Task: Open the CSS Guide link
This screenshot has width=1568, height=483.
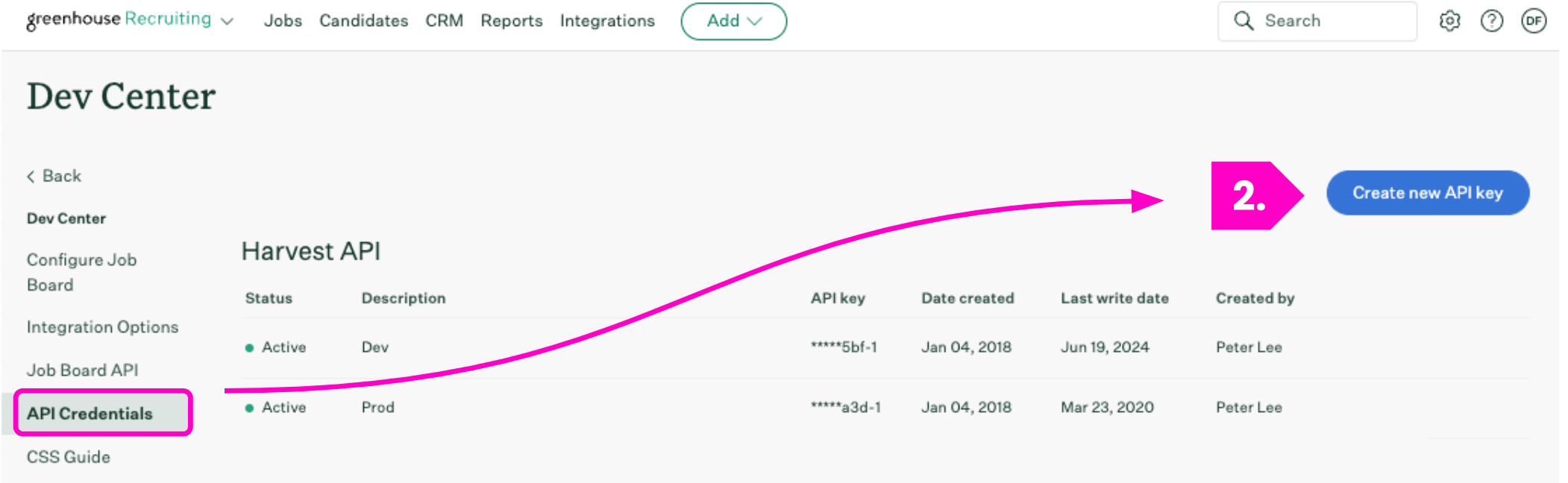Action: pyautogui.click(x=68, y=457)
